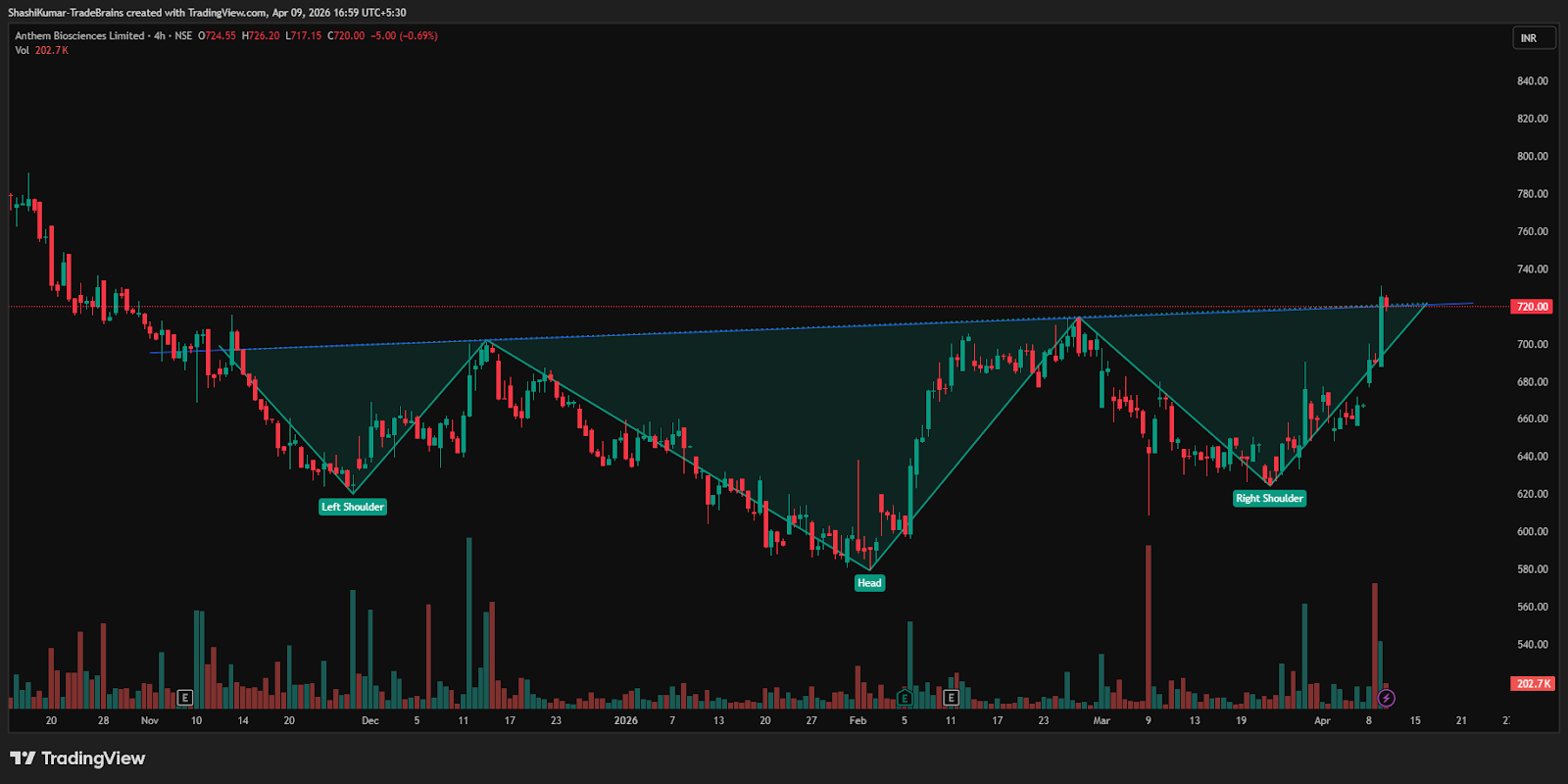The width and height of the screenshot is (1568, 784).
Task: Select the Left Shoulder annotation label
Action: coord(353,507)
